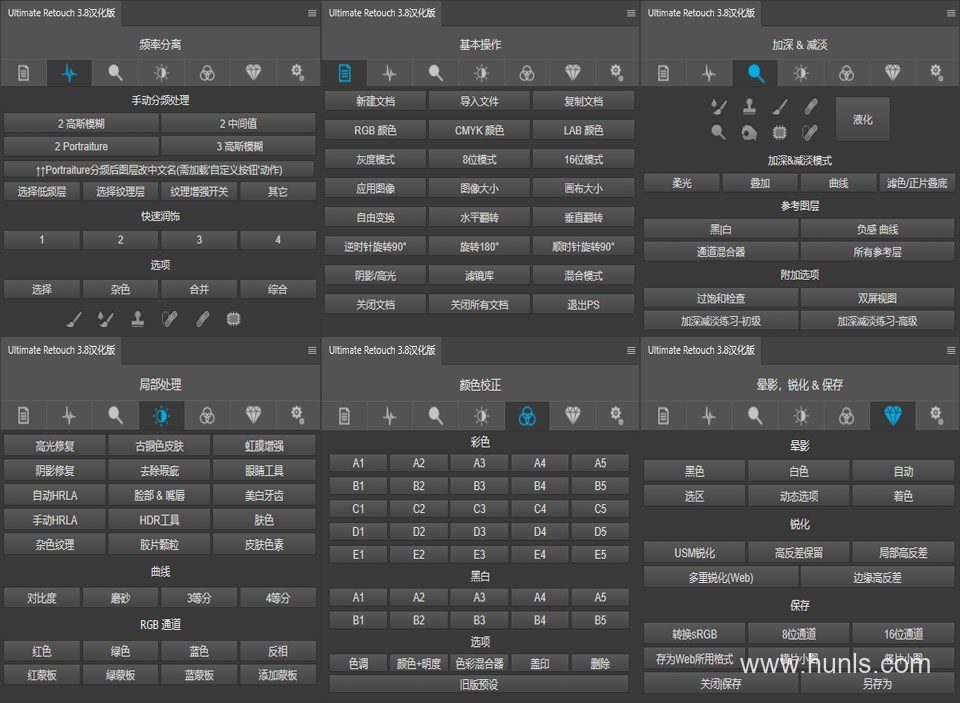The height and width of the screenshot is (703, 960).
Task: Click the chip-shaped icon in 加深 & 减淡 panel
Action: tap(779, 132)
